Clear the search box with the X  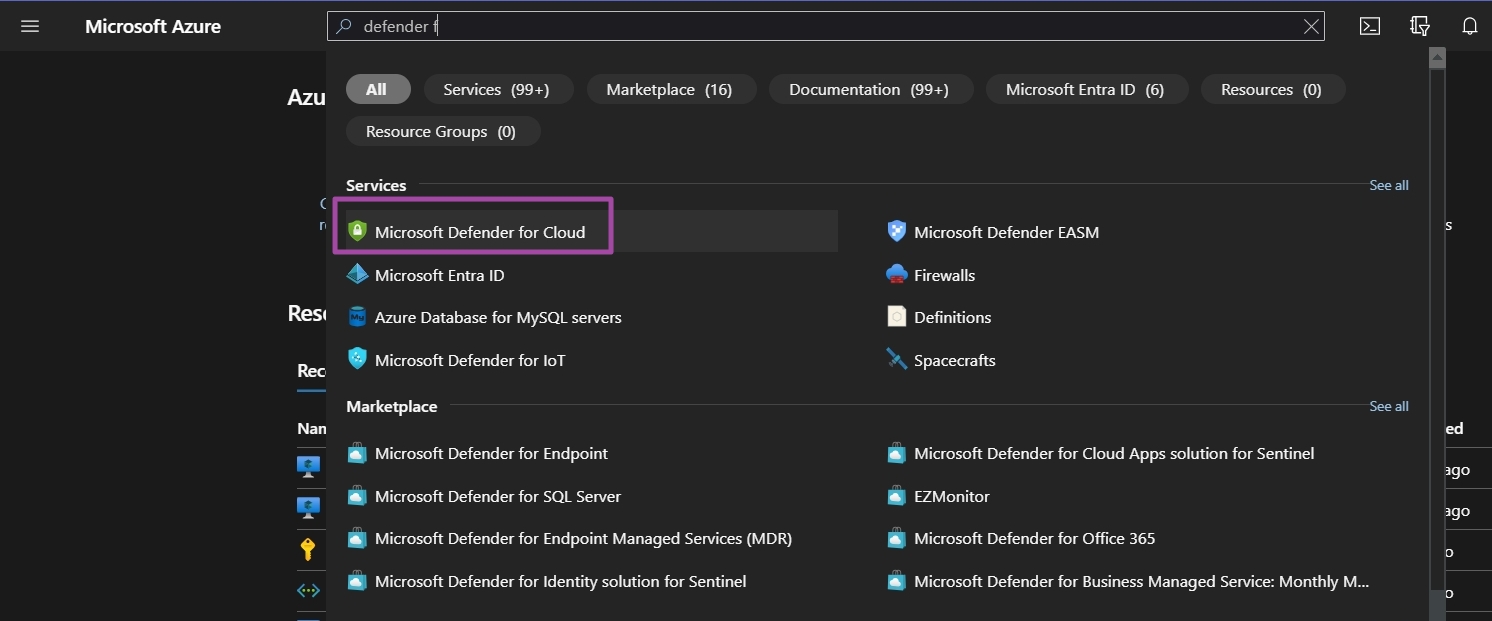click(x=1311, y=27)
